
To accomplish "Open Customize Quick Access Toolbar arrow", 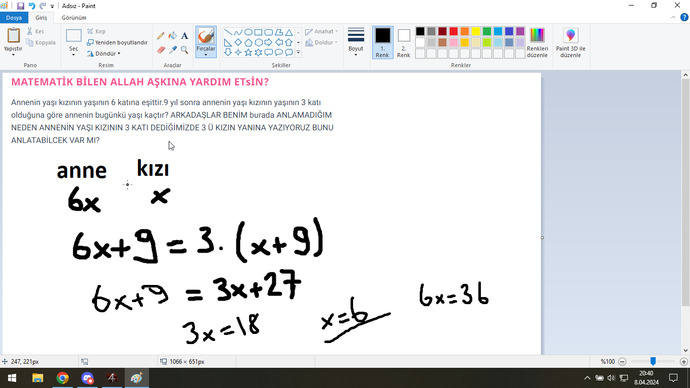I will tap(52, 6).
